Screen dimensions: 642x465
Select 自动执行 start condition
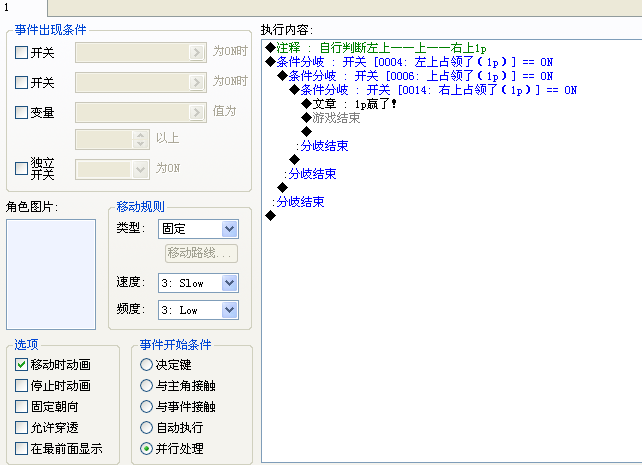[x=146, y=427]
